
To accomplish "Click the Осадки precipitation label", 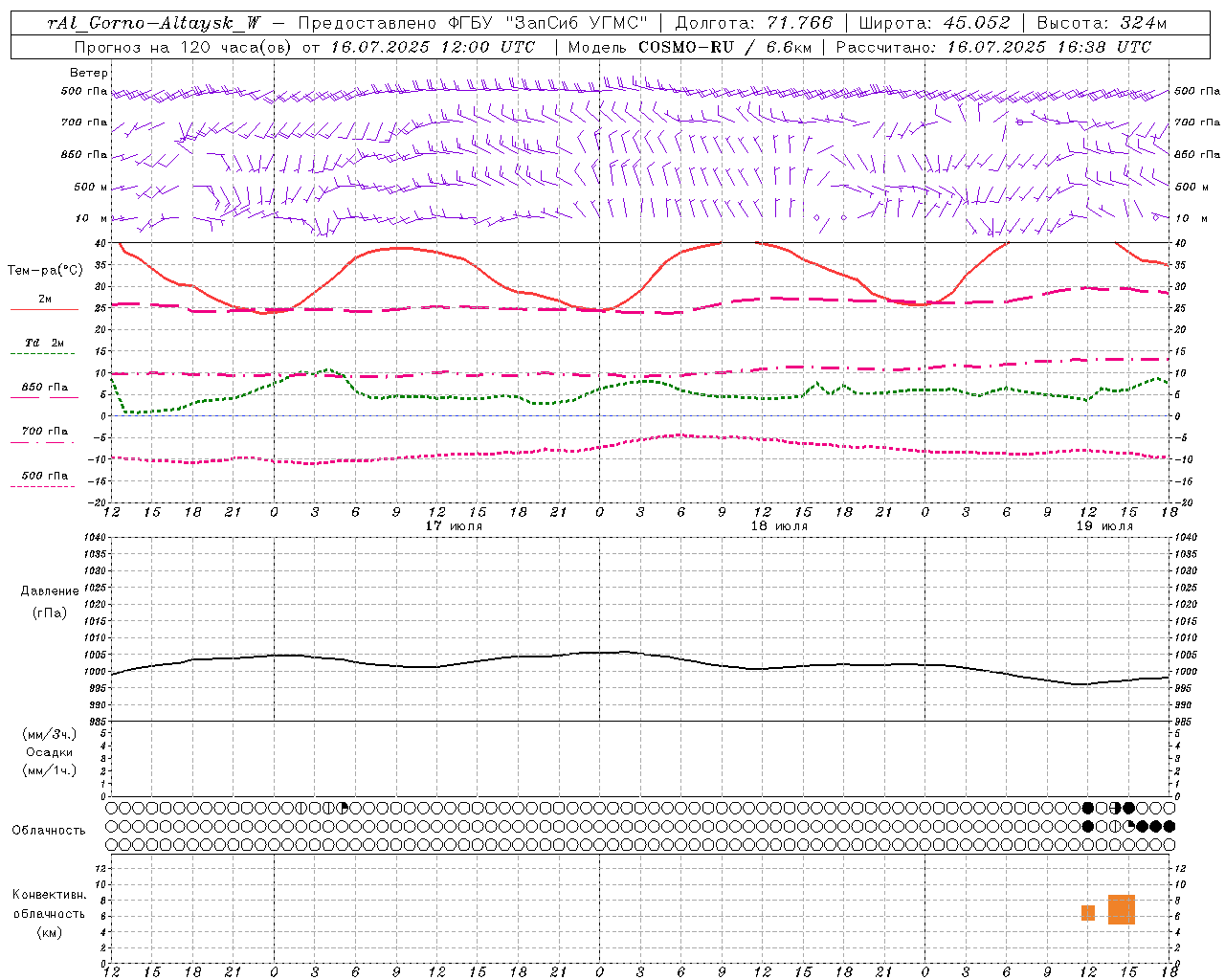I will point(50,752).
